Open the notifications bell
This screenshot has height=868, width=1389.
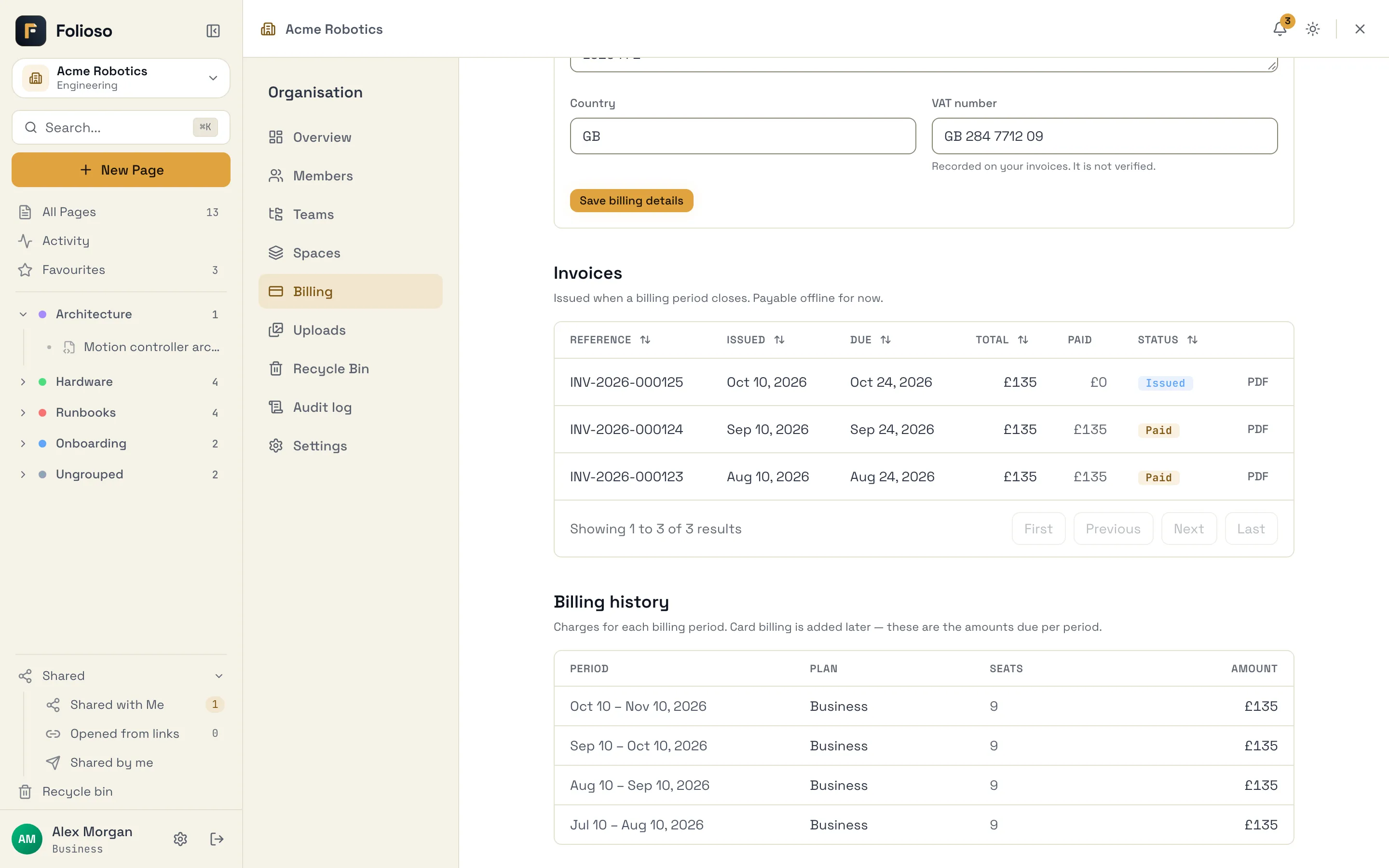(x=1280, y=29)
